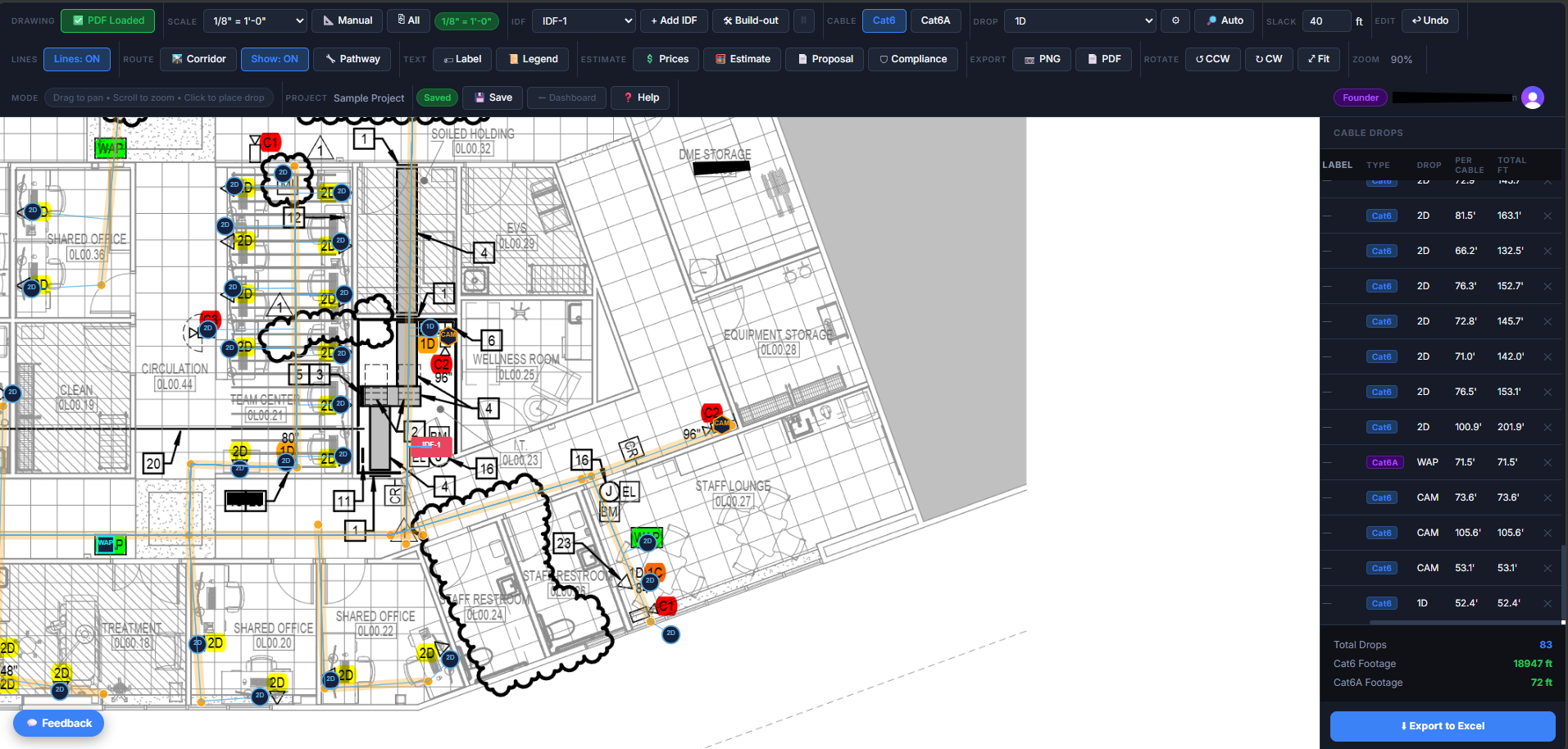Image resolution: width=1568 pixels, height=749 pixels.
Task: Delete the row with 163.1' total
Action: click(1548, 216)
